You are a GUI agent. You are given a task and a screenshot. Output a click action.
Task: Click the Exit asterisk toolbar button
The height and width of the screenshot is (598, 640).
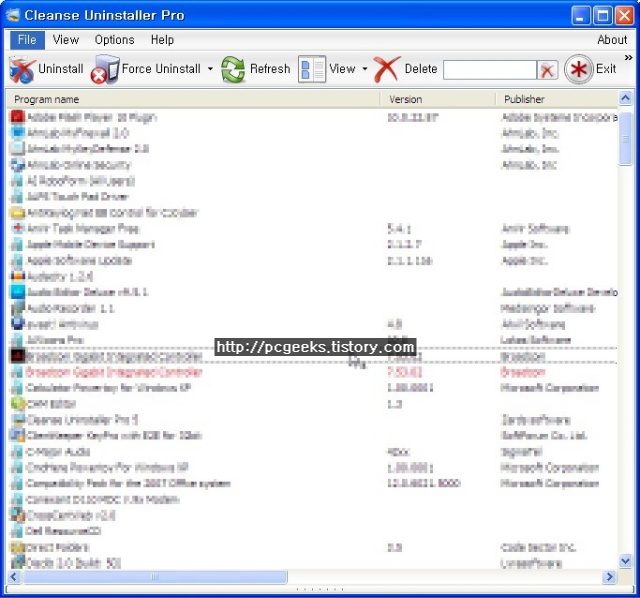pyautogui.click(x=590, y=69)
